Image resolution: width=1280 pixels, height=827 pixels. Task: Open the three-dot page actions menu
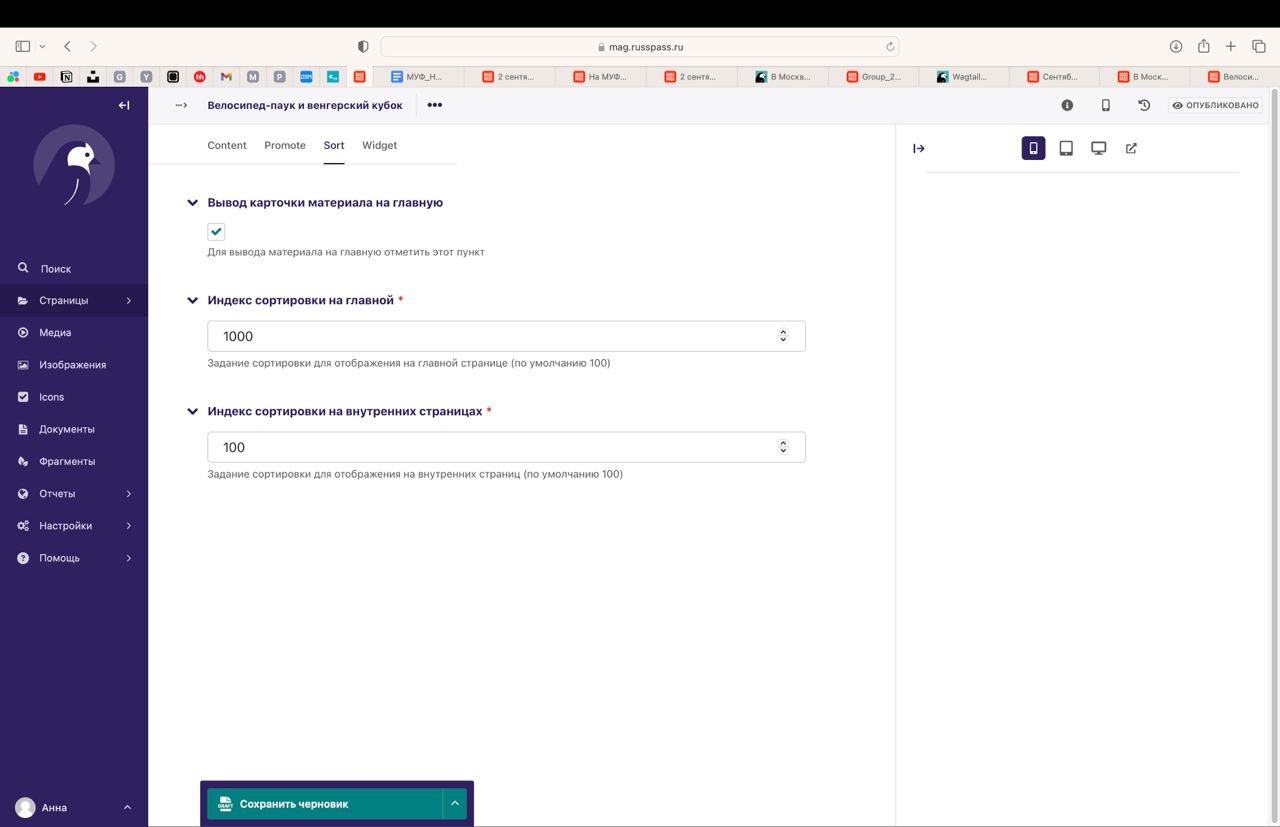pos(434,105)
